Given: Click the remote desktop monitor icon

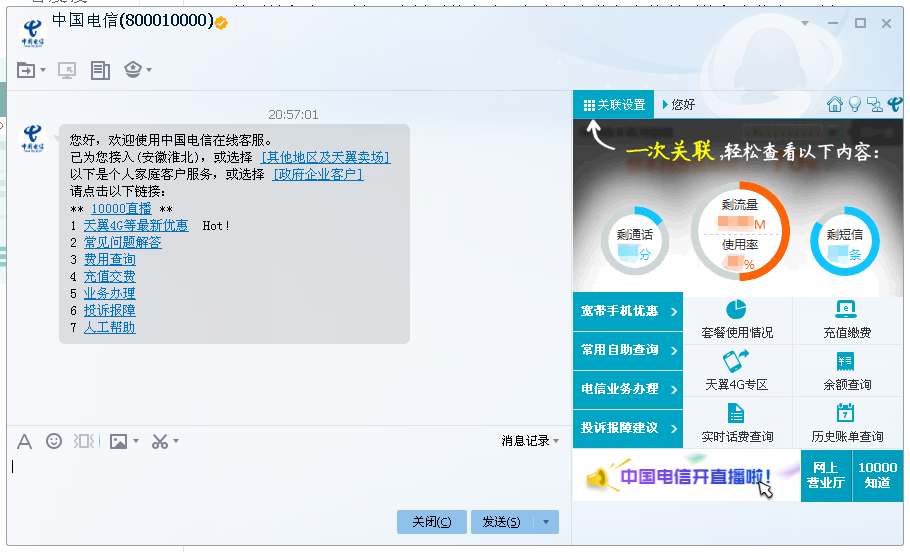Looking at the screenshot, I should pyautogui.click(x=67, y=70).
